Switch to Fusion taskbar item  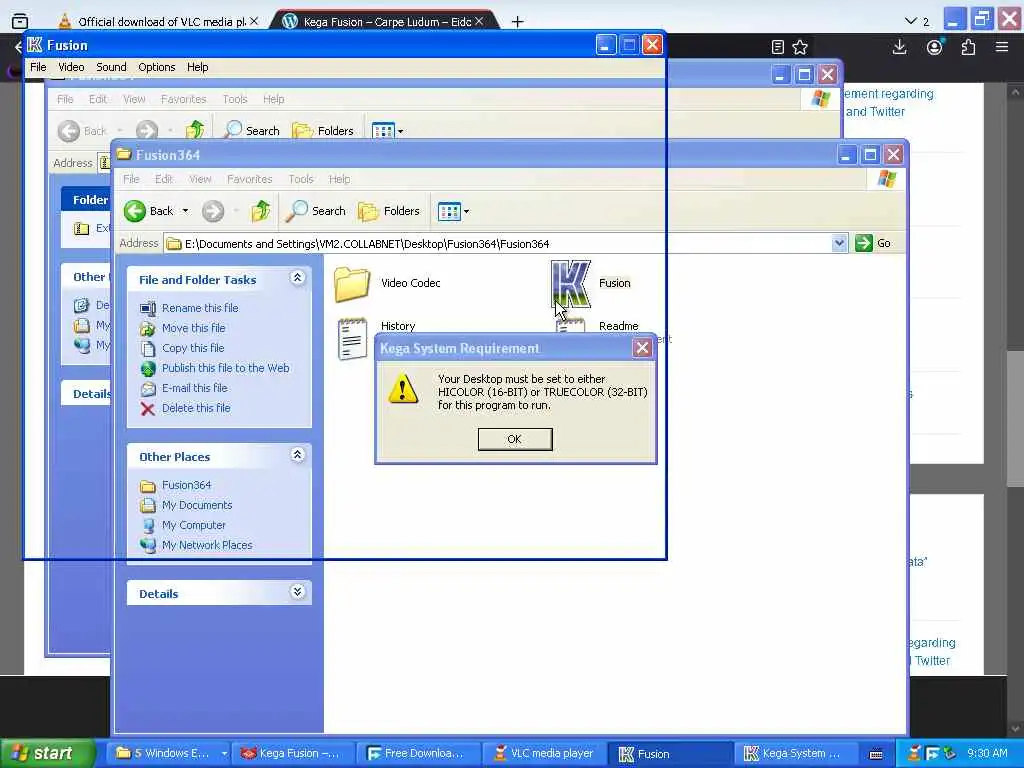coord(669,754)
